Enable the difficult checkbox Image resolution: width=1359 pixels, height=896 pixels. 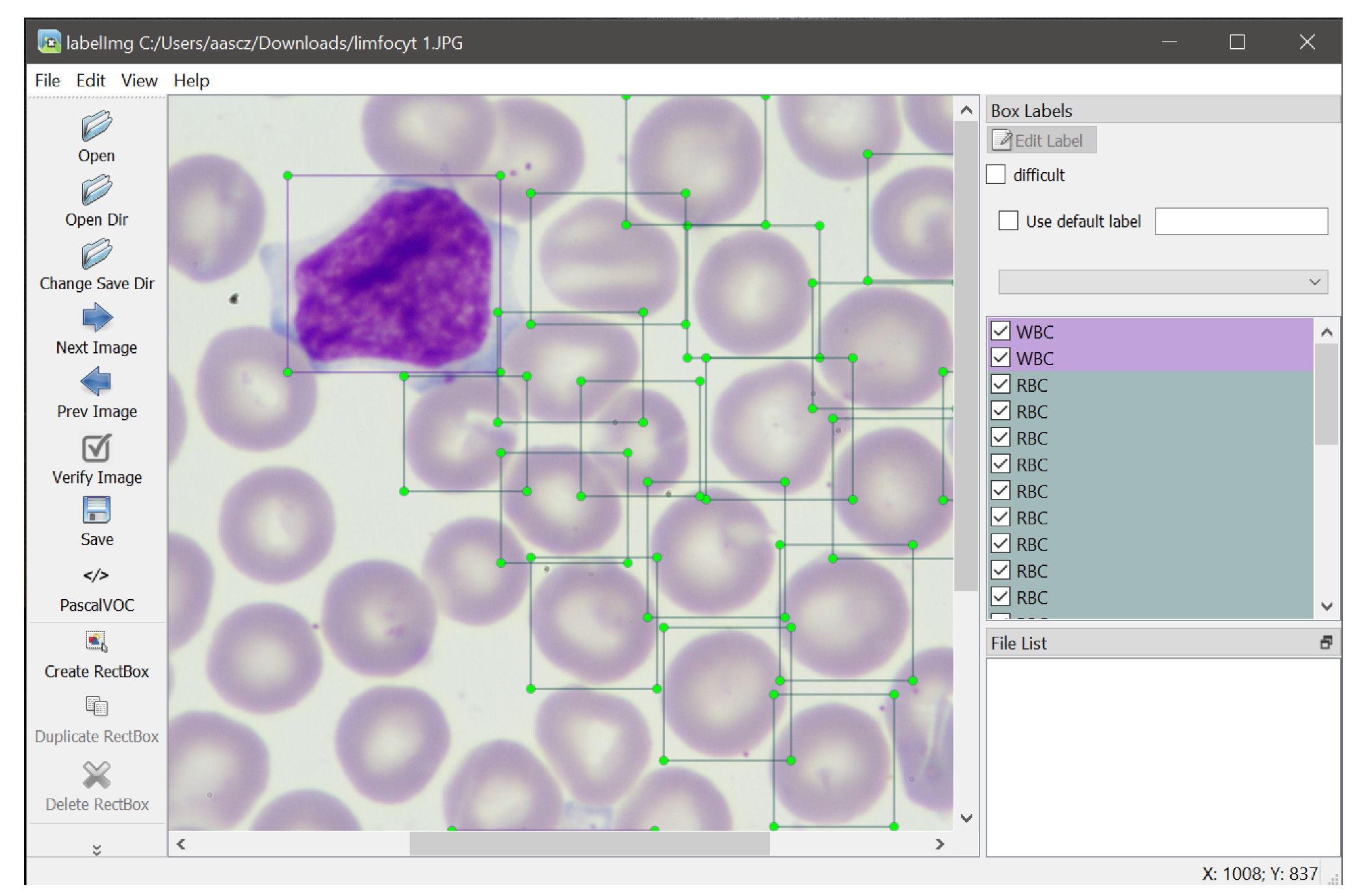[x=996, y=175]
